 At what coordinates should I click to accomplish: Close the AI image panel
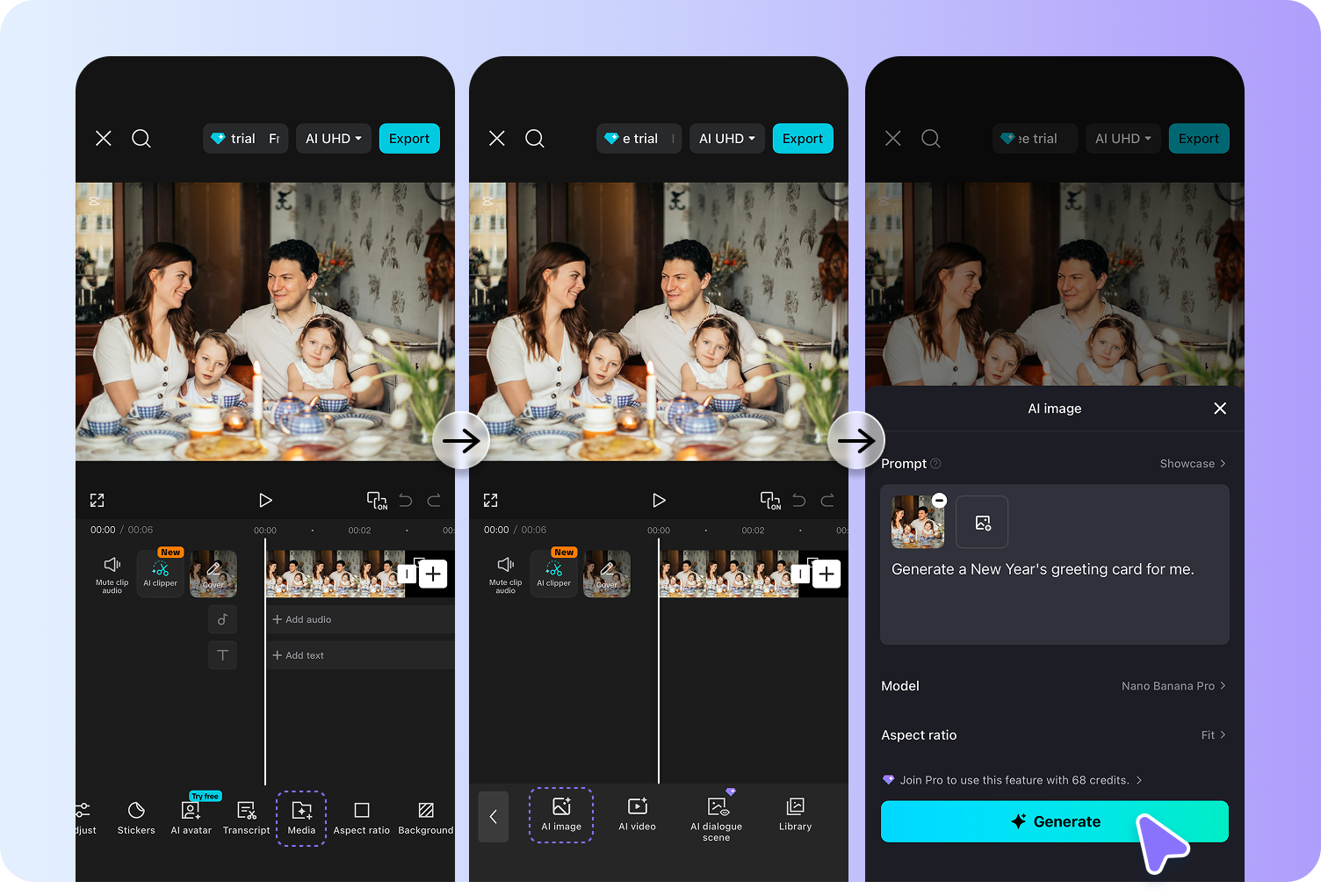click(1220, 408)
